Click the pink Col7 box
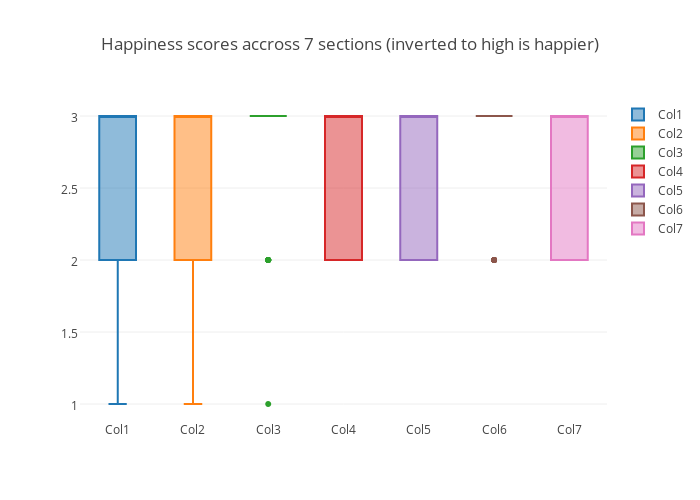 (569, 188)
